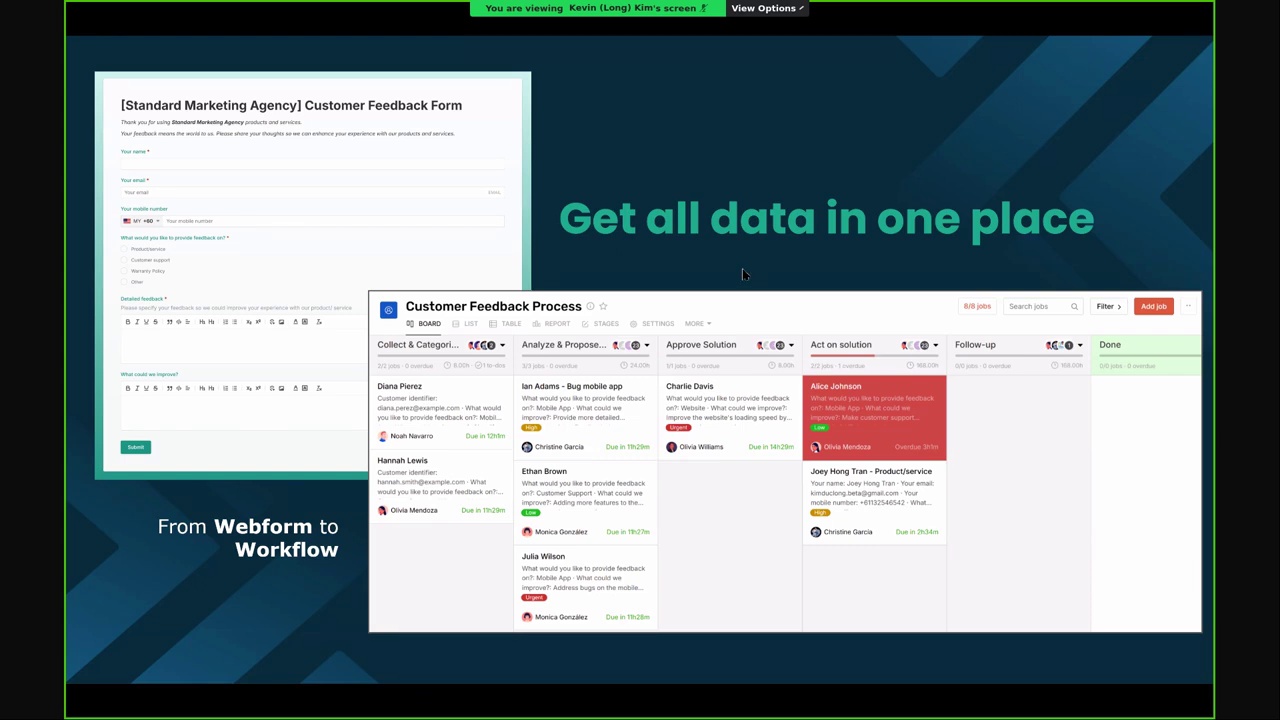Image resolution: width=1280 pixels, height=720 pixels.
Task: Click Bold icon in What could we improve editor
Action: tap(127, 388)
